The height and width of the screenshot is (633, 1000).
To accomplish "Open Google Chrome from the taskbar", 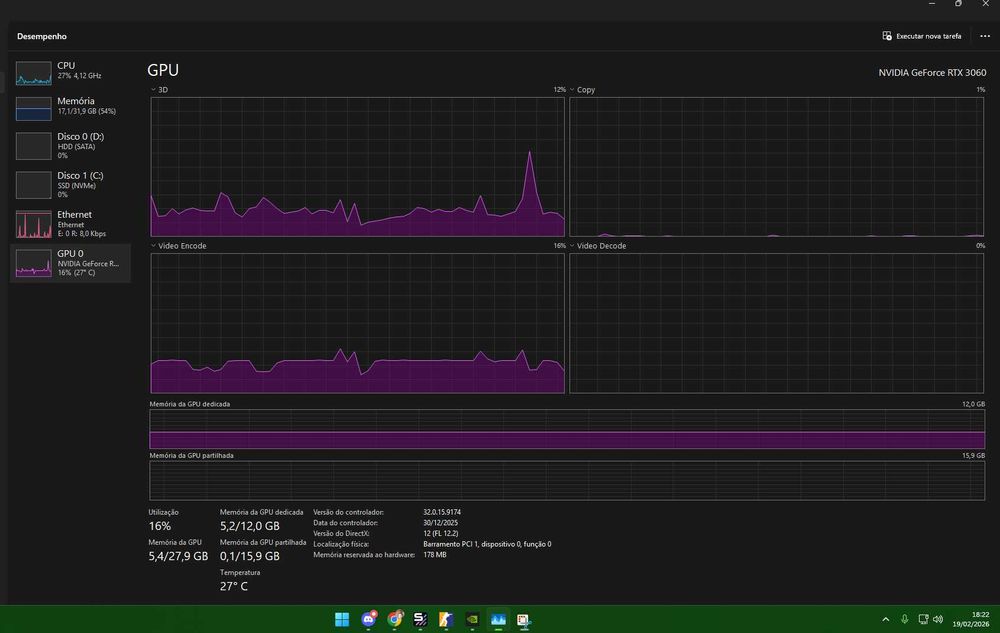I will 395,619.
